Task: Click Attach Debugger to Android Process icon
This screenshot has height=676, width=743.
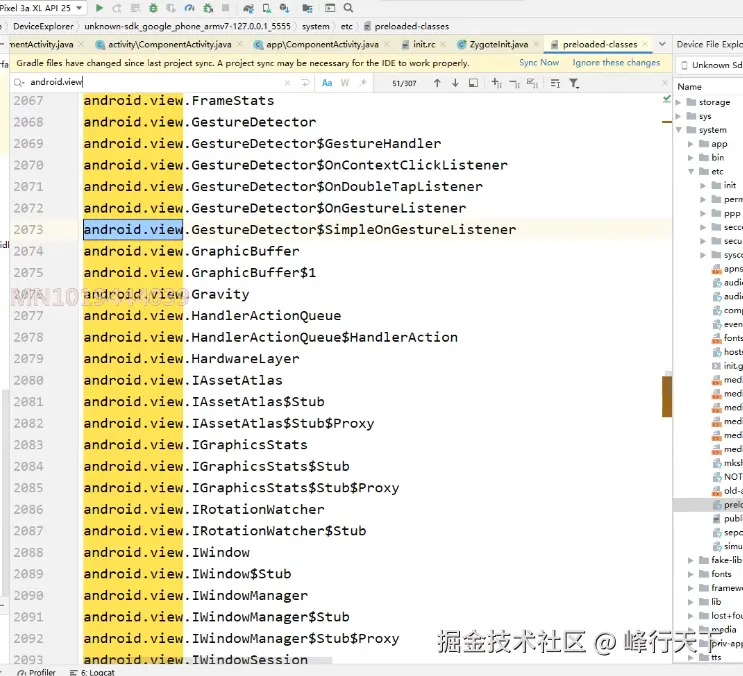Action: [x=208, y=8]
